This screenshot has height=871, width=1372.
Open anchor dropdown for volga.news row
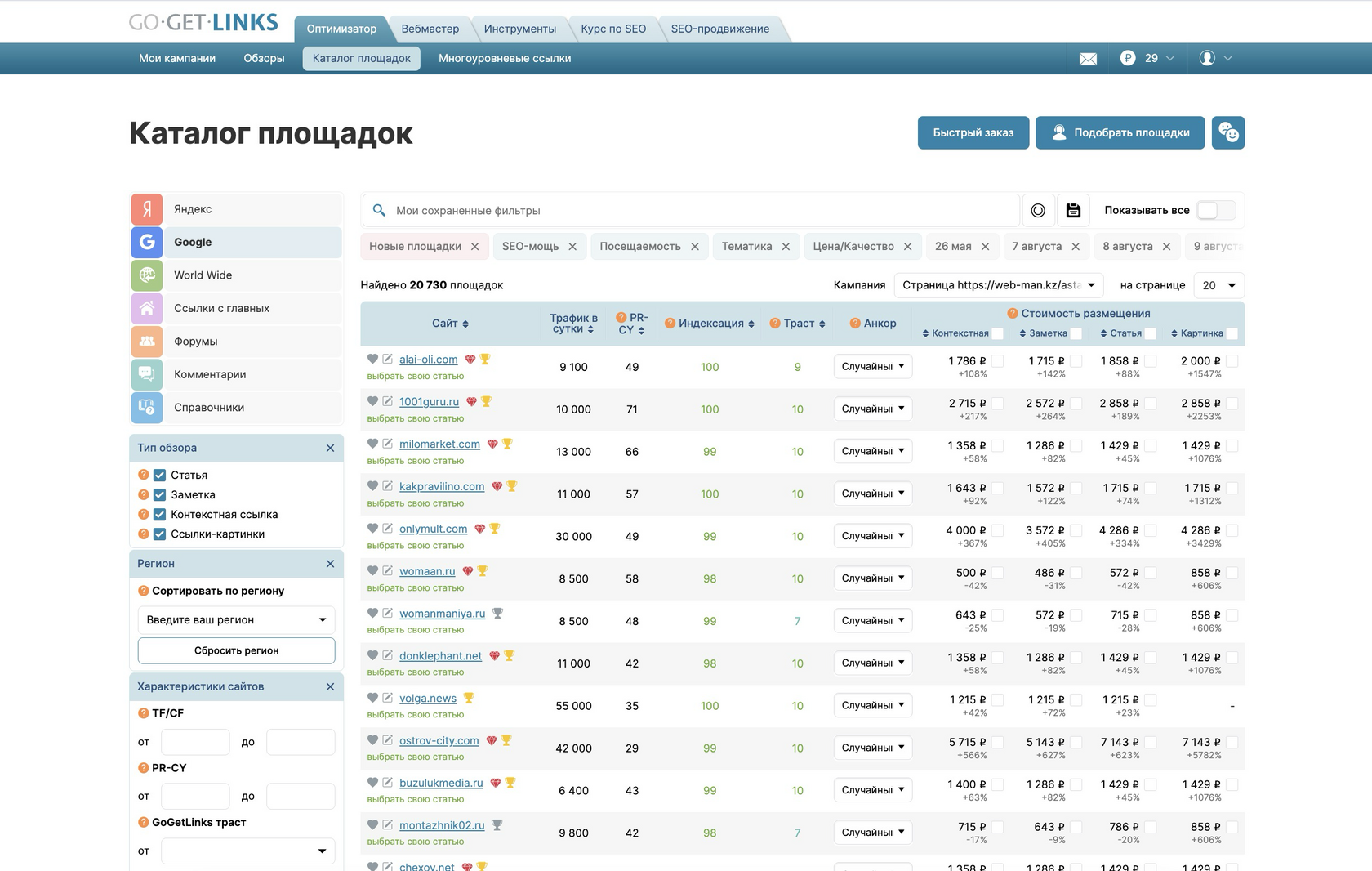(x=873, y=705)
